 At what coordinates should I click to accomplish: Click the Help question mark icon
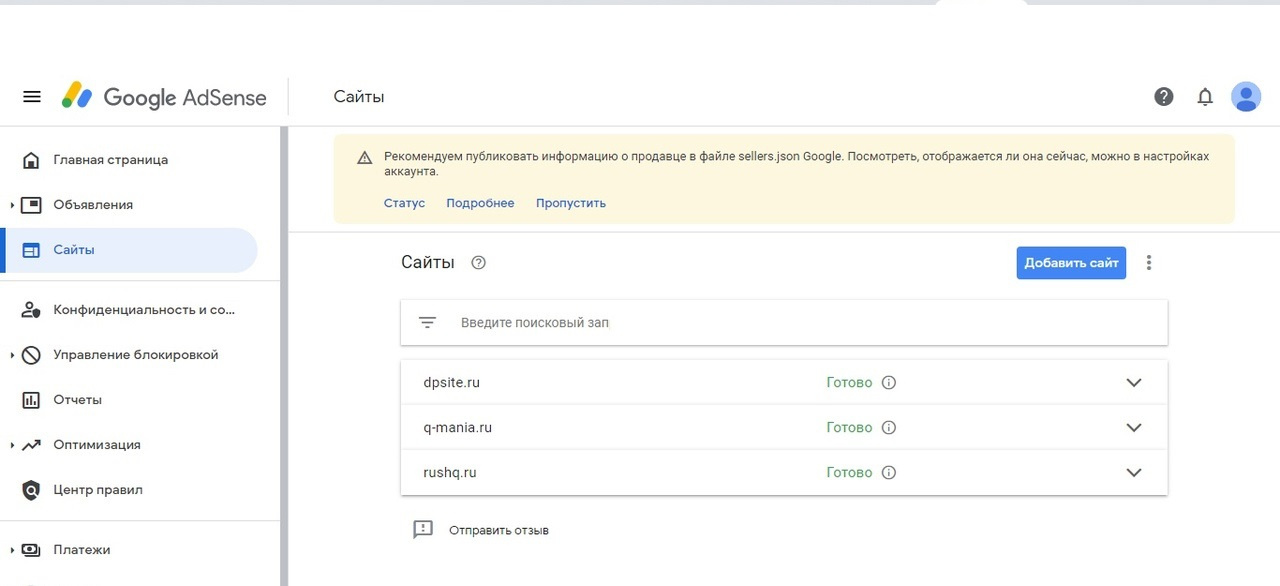pos(1164,97)
